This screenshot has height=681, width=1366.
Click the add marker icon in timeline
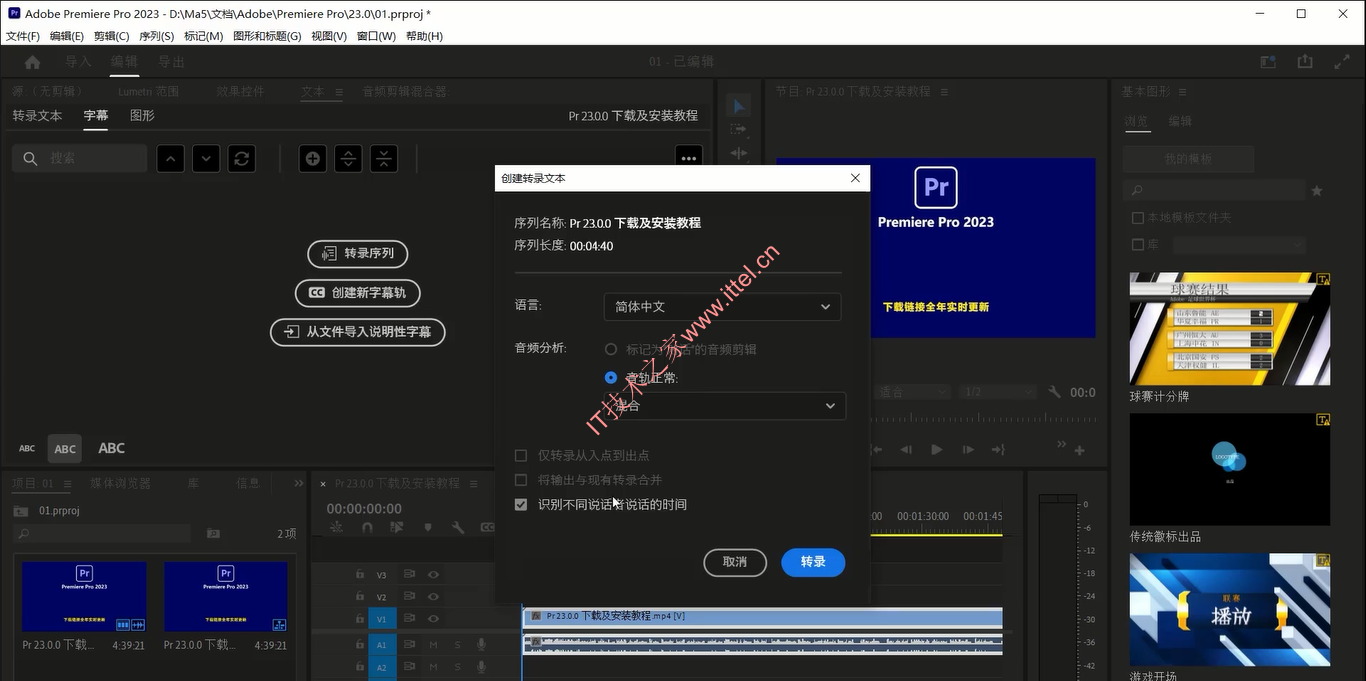tap(428, 527)
